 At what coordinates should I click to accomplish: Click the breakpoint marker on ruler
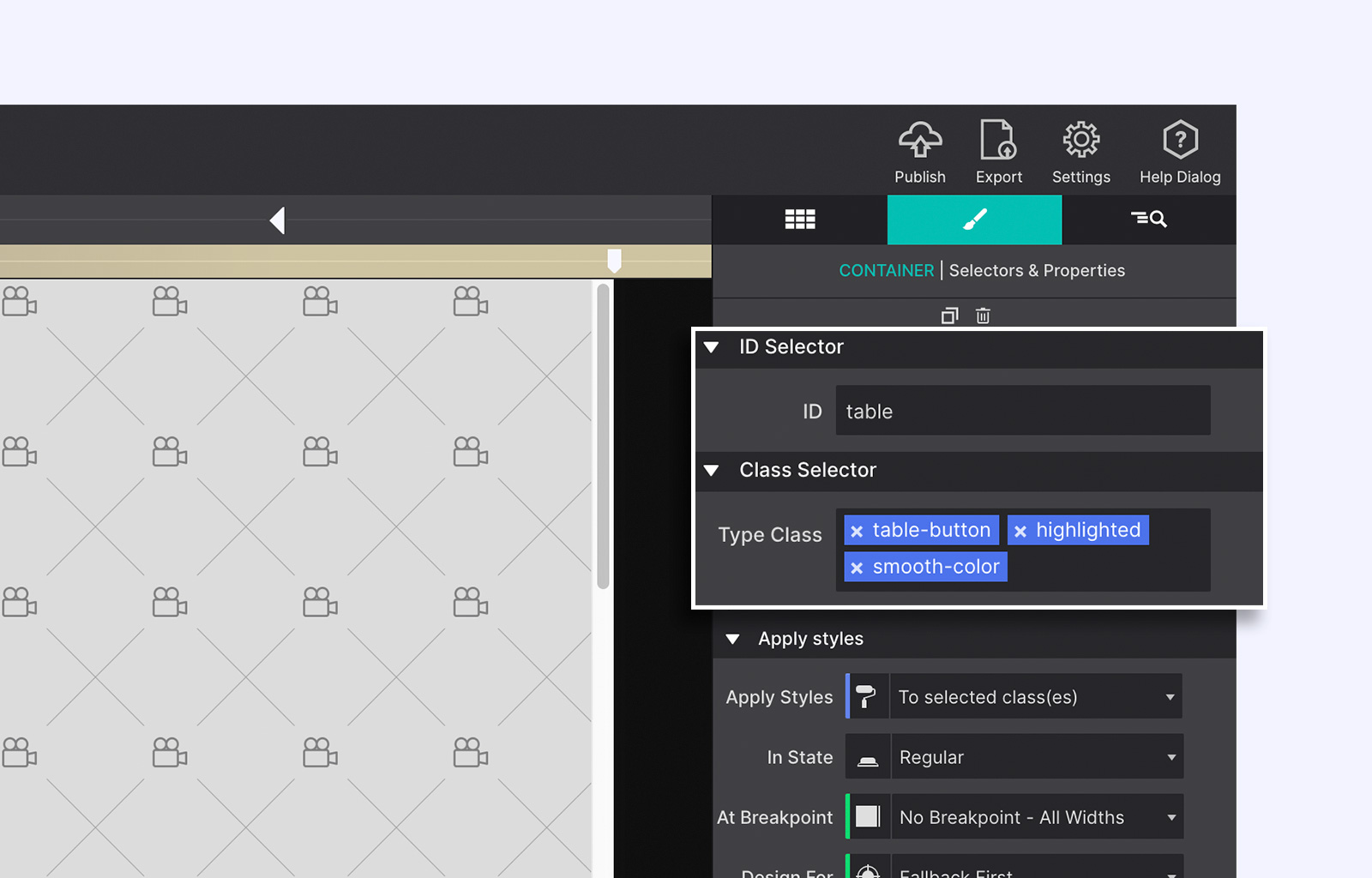[x=614, y=261]
